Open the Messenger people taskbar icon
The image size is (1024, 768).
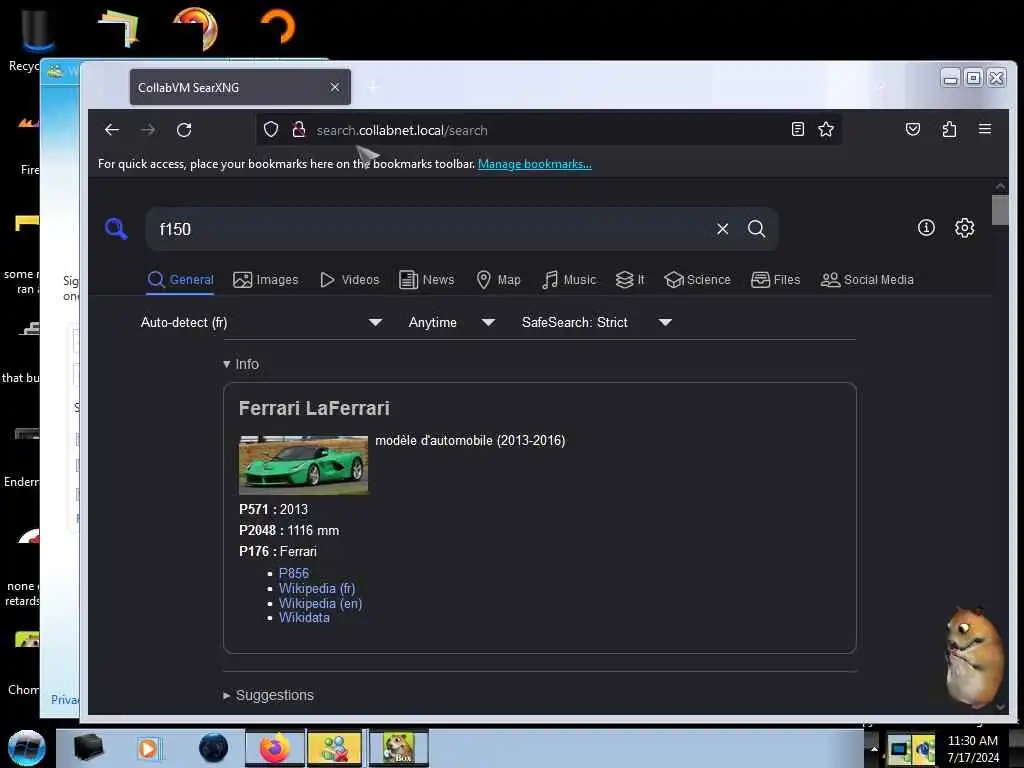pyautogui.click(x=334, y=748)
